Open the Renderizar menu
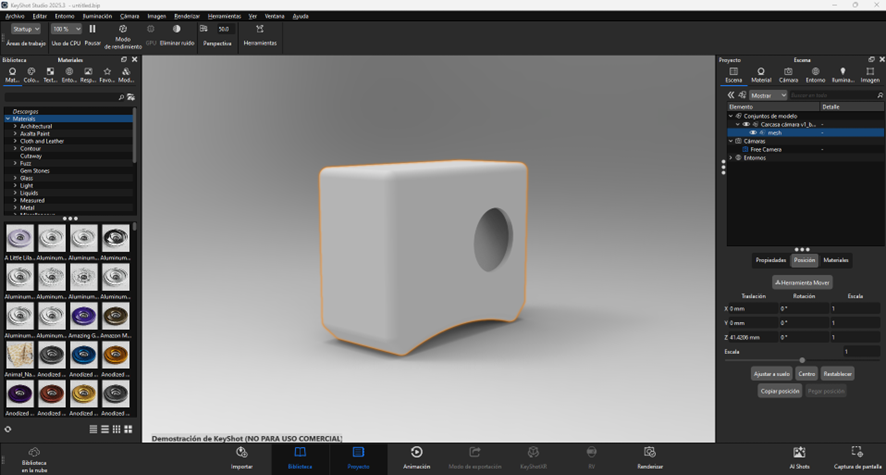 coord(186,16)
